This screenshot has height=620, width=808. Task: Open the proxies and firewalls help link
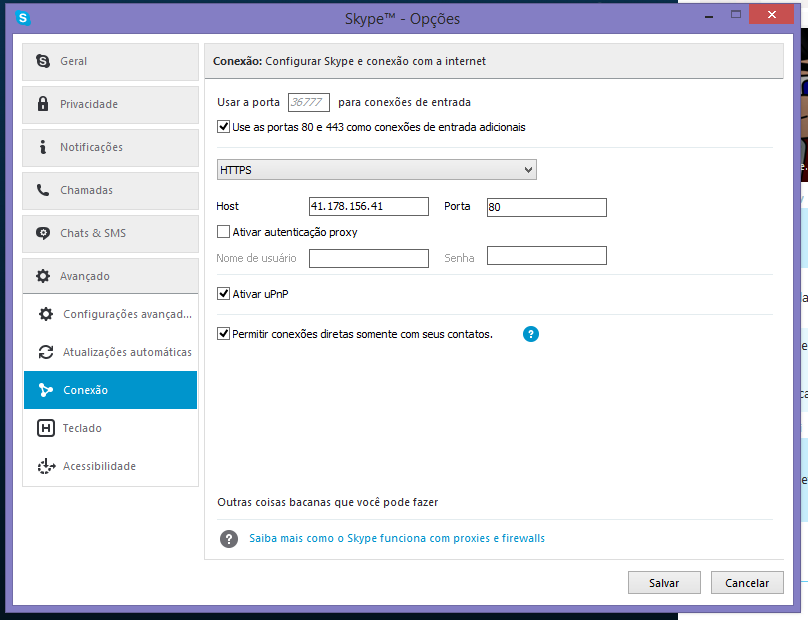397,538
